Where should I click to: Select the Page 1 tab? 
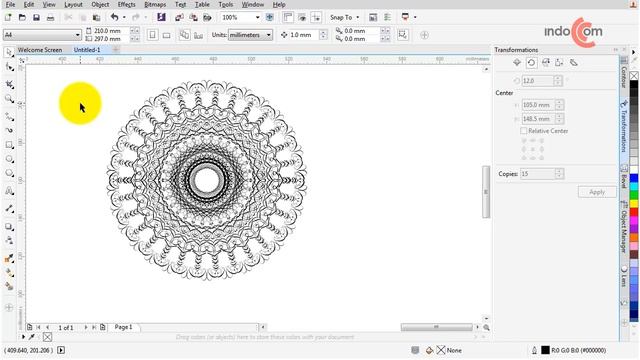124,327
